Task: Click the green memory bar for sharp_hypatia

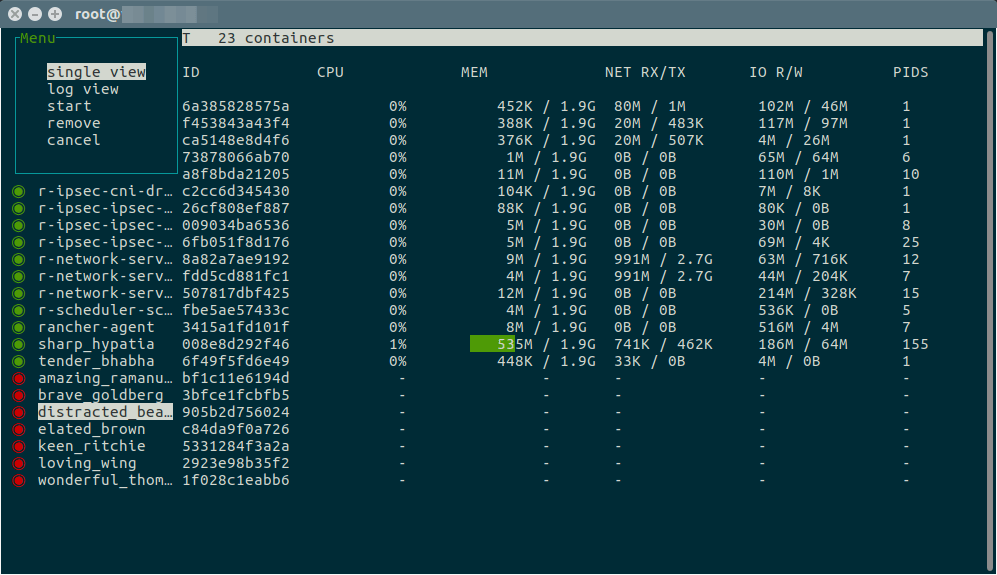Action: pyautogui.click(x=491, y=344)
